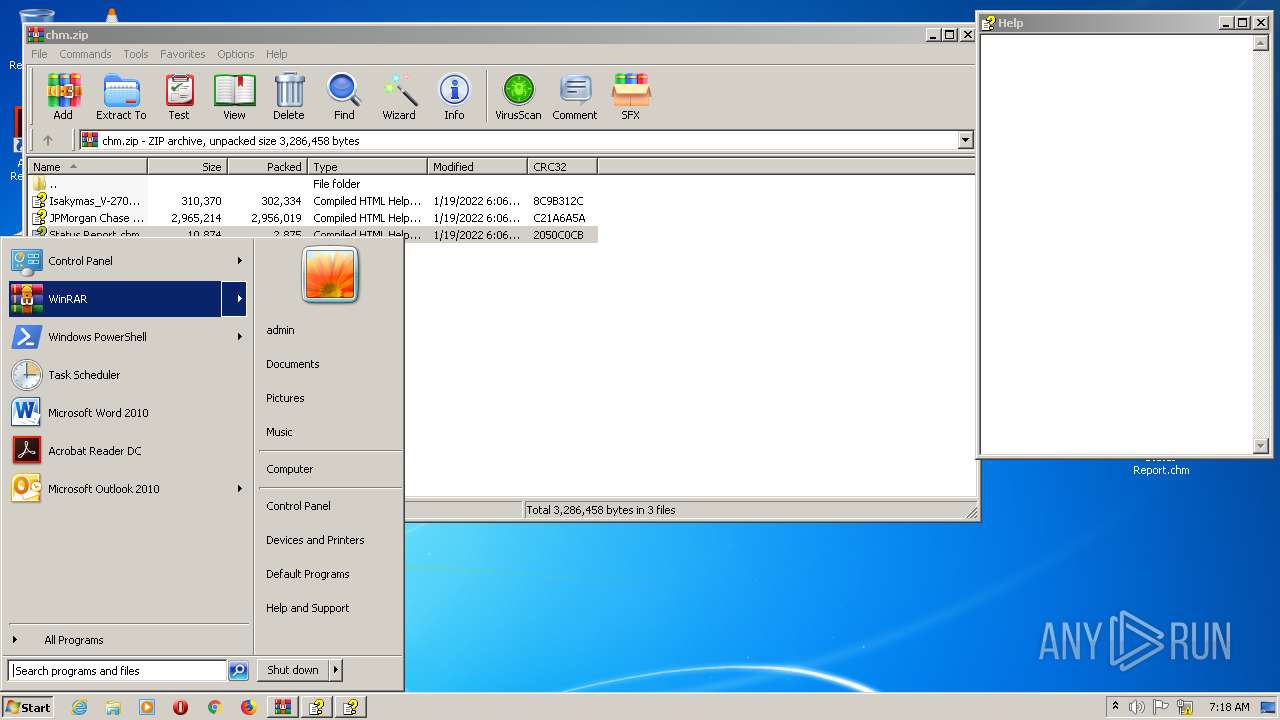Sort by the CRC32 column header
Viewport: 1280px width, 720px height.
pos(562,167)
